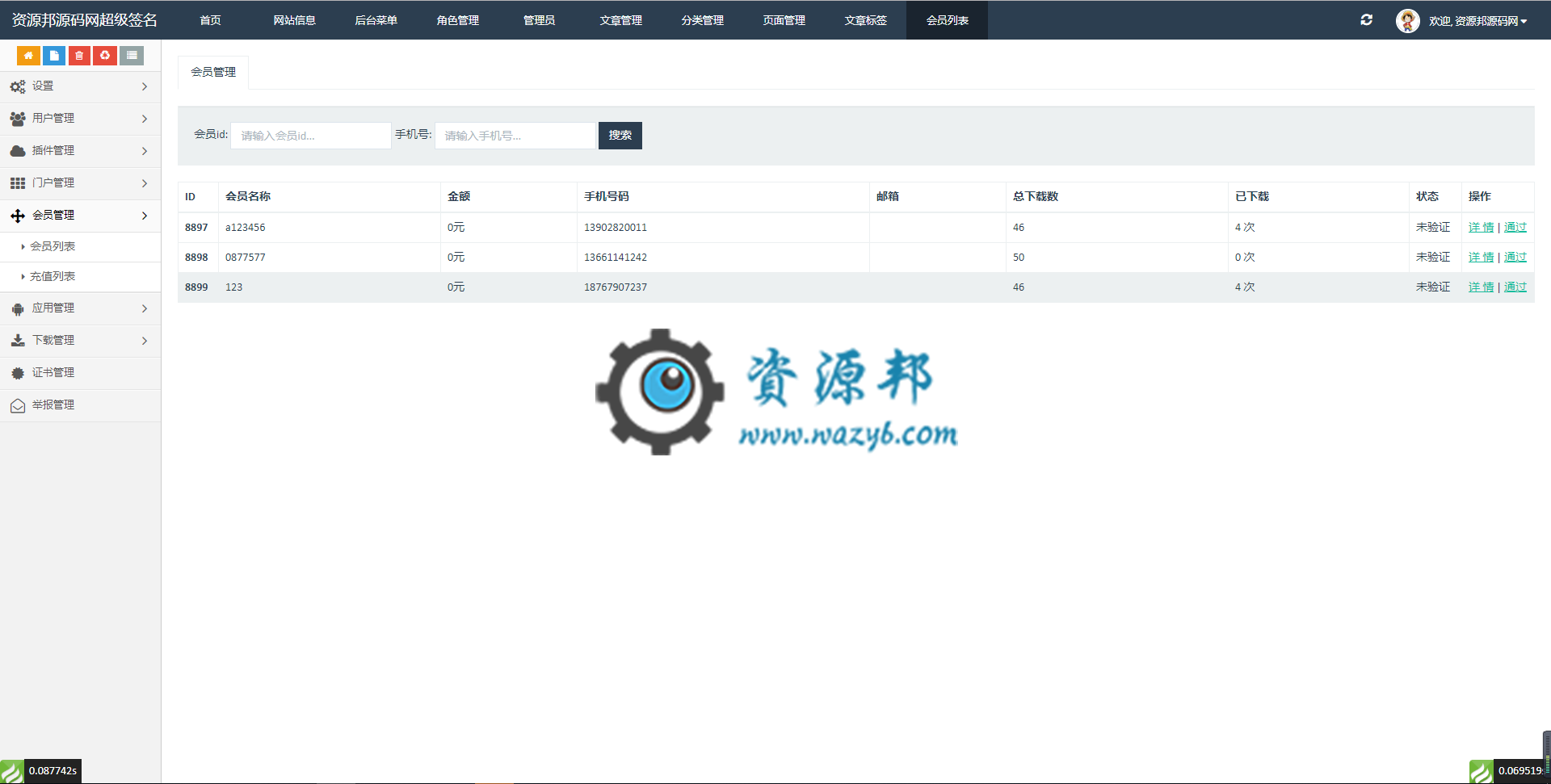The image size is (1551, 784).
Task: Click phone number 13661141242
Action: tap(616, 258)
